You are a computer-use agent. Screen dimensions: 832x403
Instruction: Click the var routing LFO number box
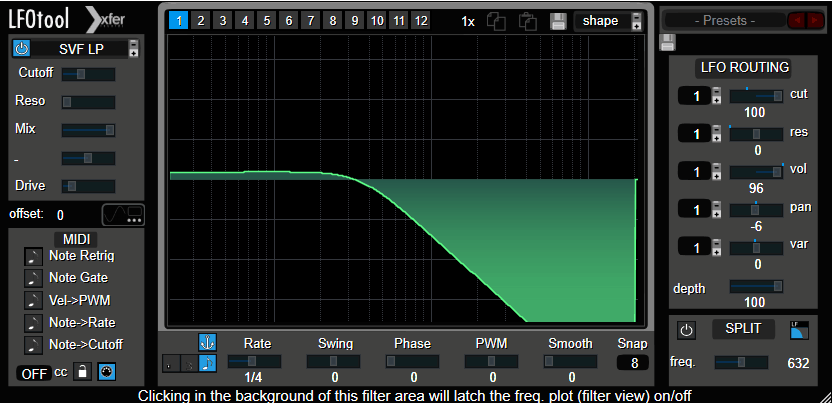pos(695,248)
